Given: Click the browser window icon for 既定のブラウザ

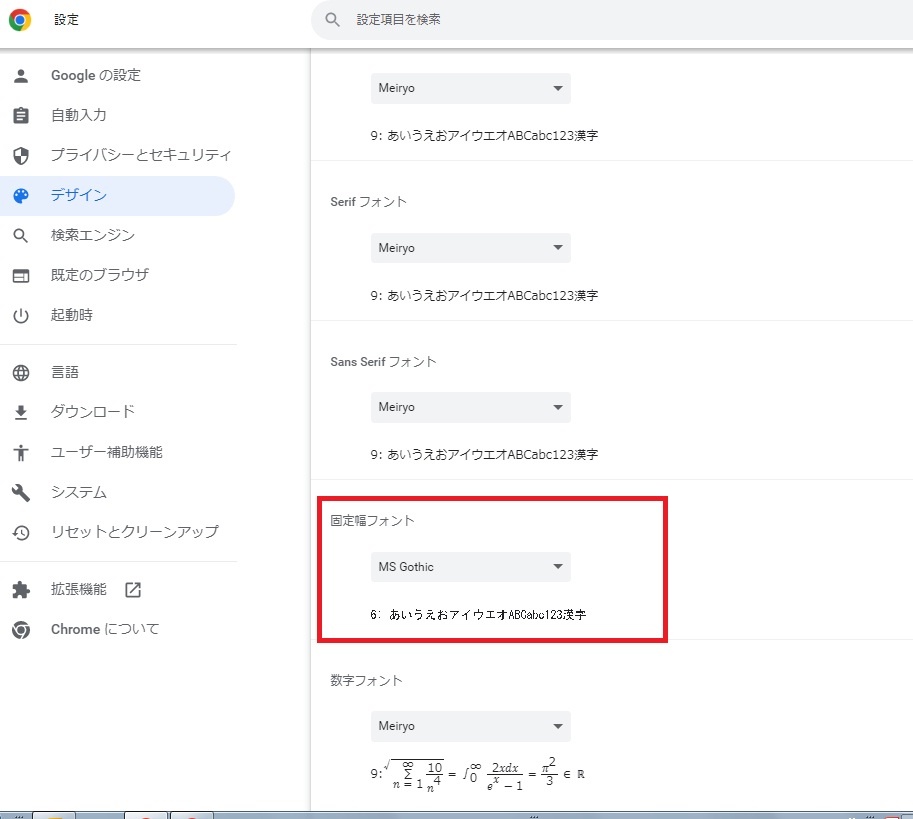Looking at the screenshot, I should click(21, 275).
